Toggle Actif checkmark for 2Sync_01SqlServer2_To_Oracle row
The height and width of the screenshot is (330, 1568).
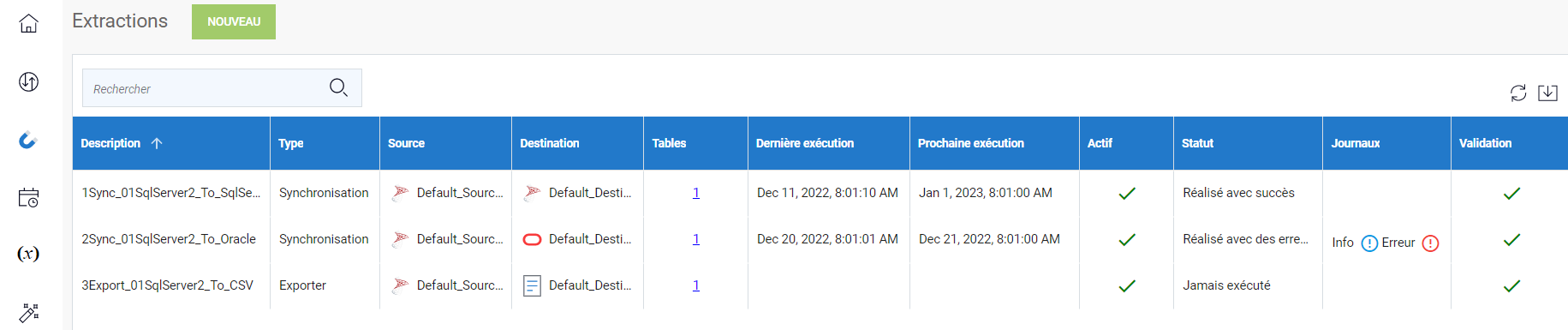pos(1127,240)
